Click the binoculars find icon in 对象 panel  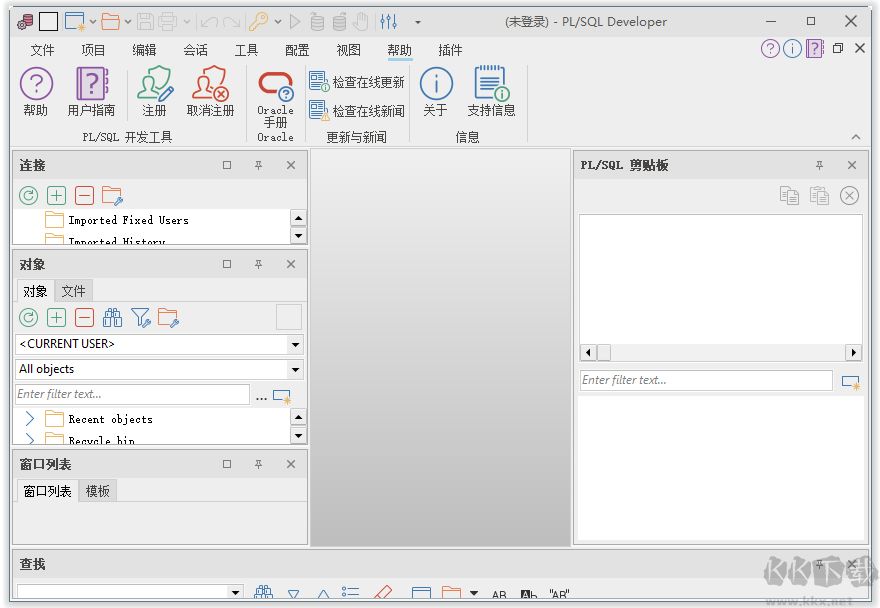tap(113, 318)
